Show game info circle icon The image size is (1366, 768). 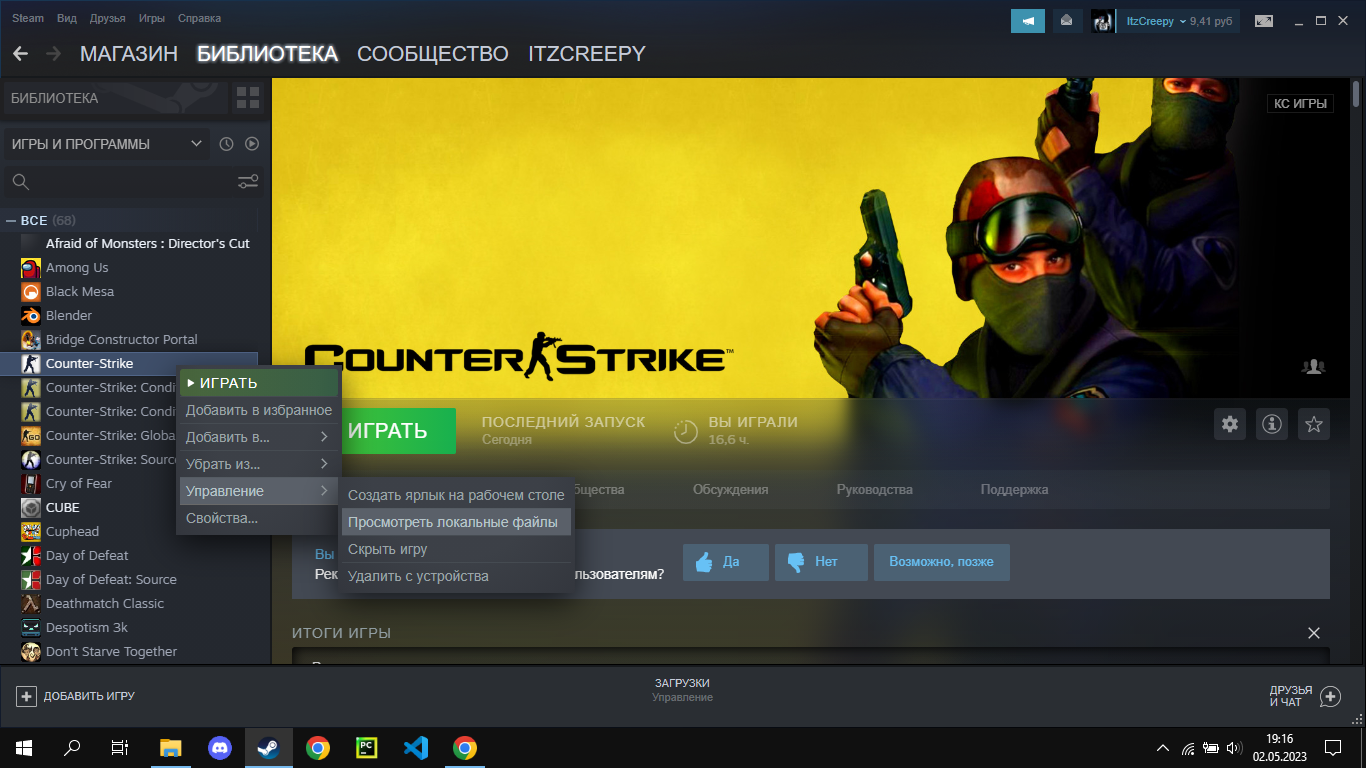click(x=1272, y=424)
